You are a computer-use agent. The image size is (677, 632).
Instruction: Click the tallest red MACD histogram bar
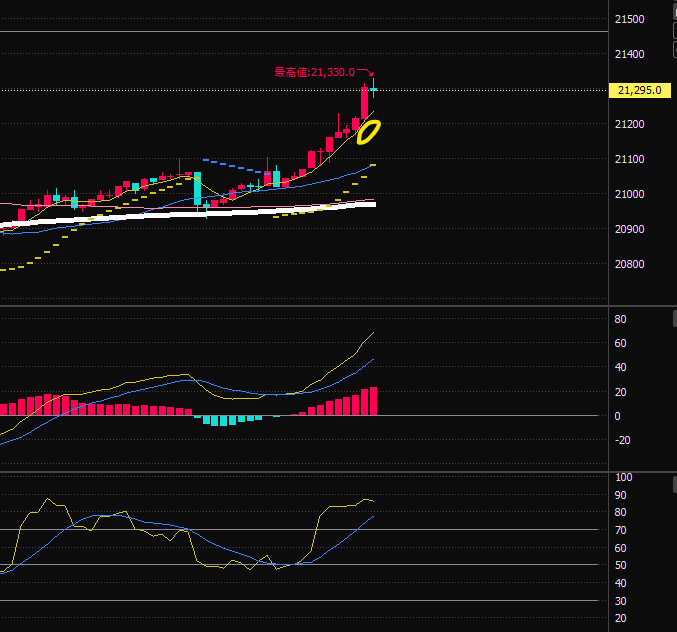[374, 401]
